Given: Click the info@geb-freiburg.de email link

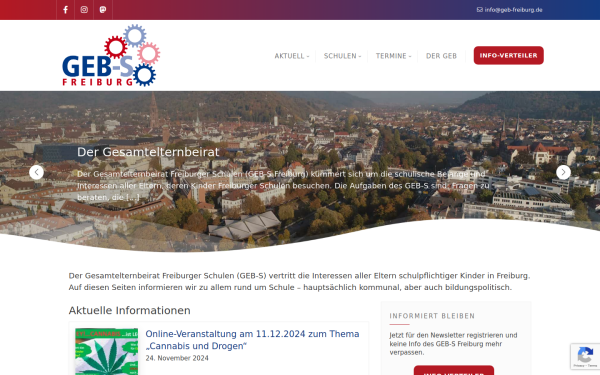Looking at the screenshot, I should (510, 10).
